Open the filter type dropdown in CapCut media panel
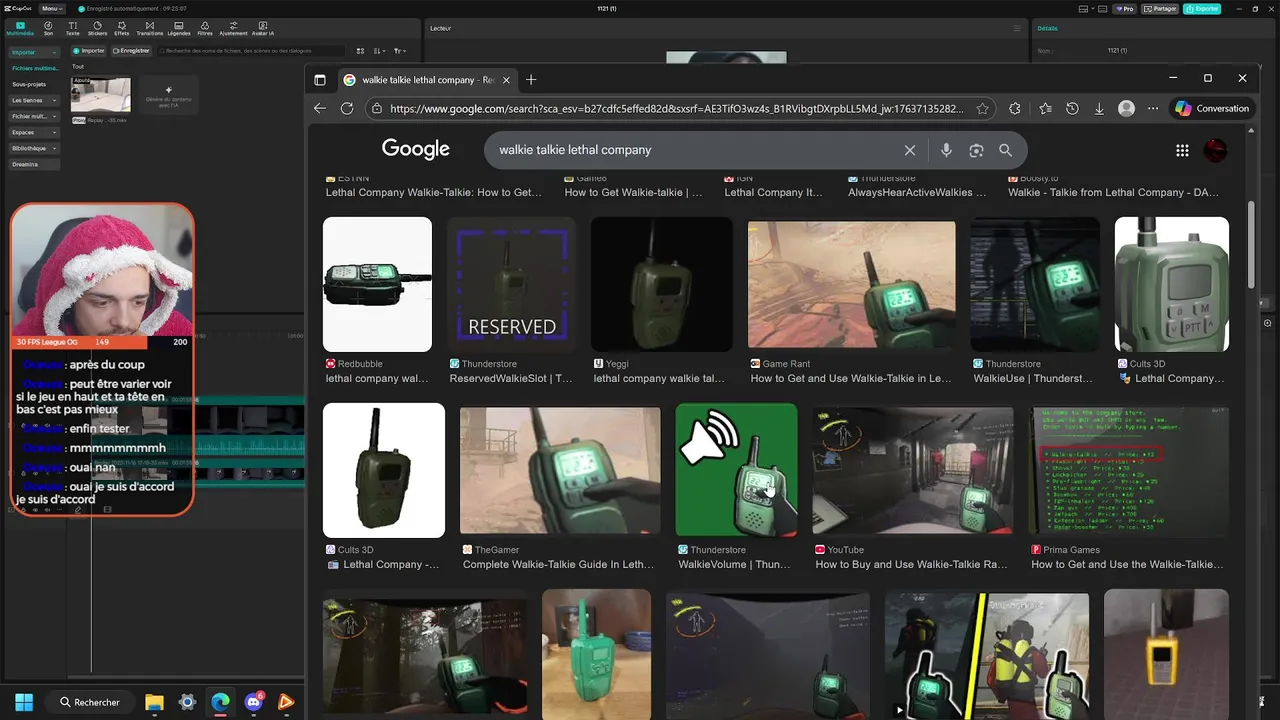1280x720 pixels. click(400, 50)
